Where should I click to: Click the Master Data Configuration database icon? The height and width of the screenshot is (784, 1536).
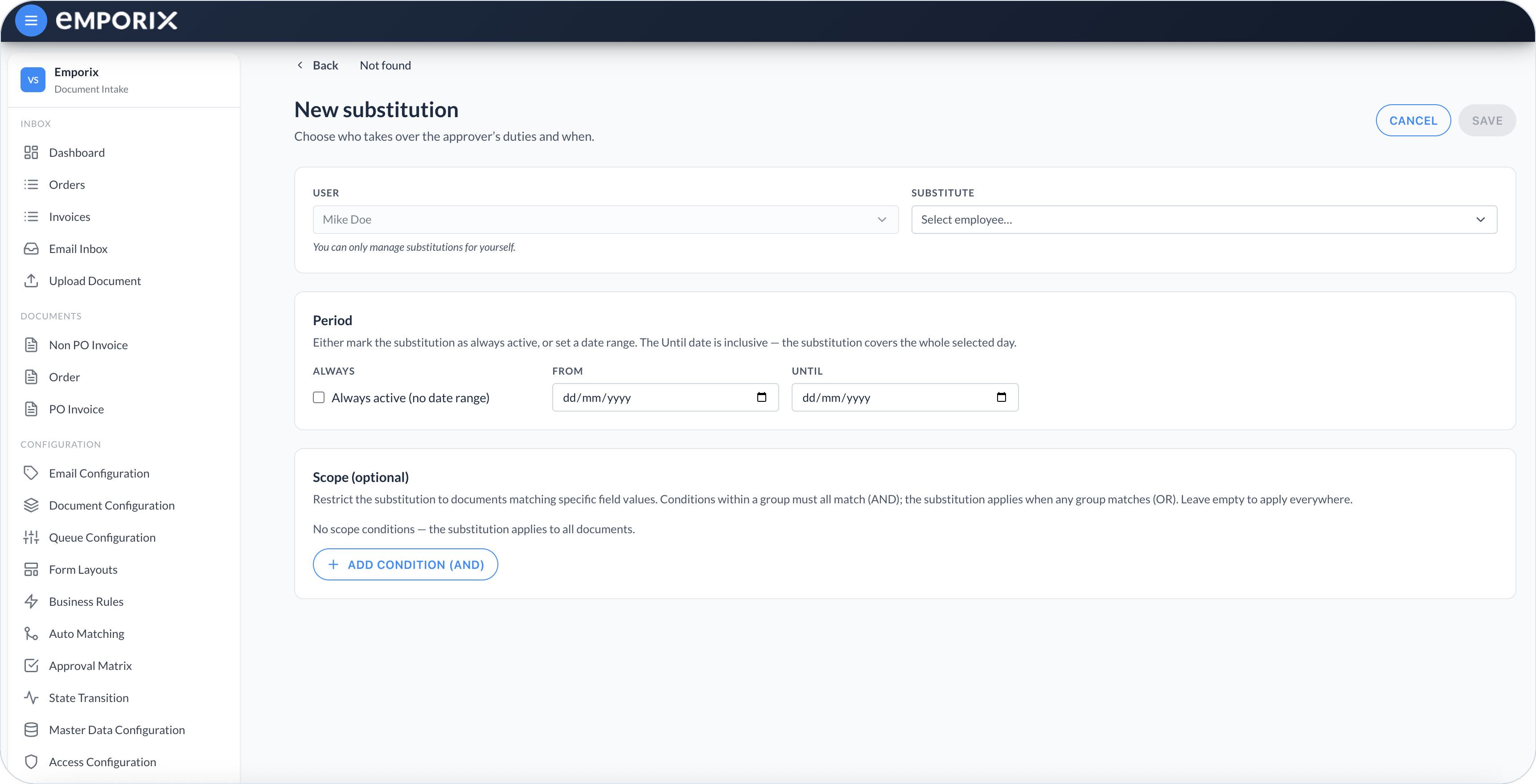point(31,730)
